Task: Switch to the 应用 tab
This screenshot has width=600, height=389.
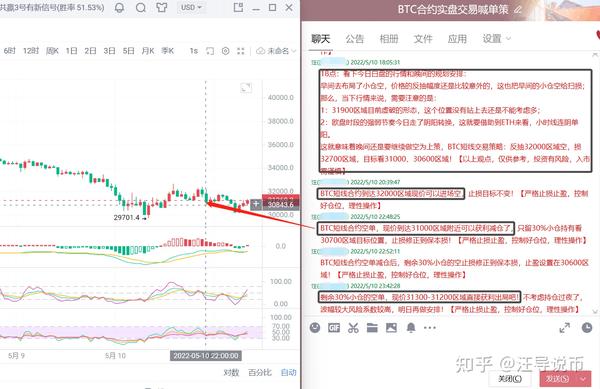Action: click(457, 39)
